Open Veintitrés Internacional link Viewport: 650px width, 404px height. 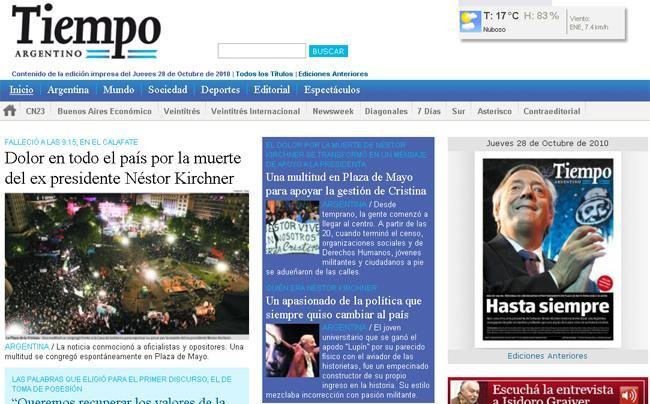pos(255,111)
